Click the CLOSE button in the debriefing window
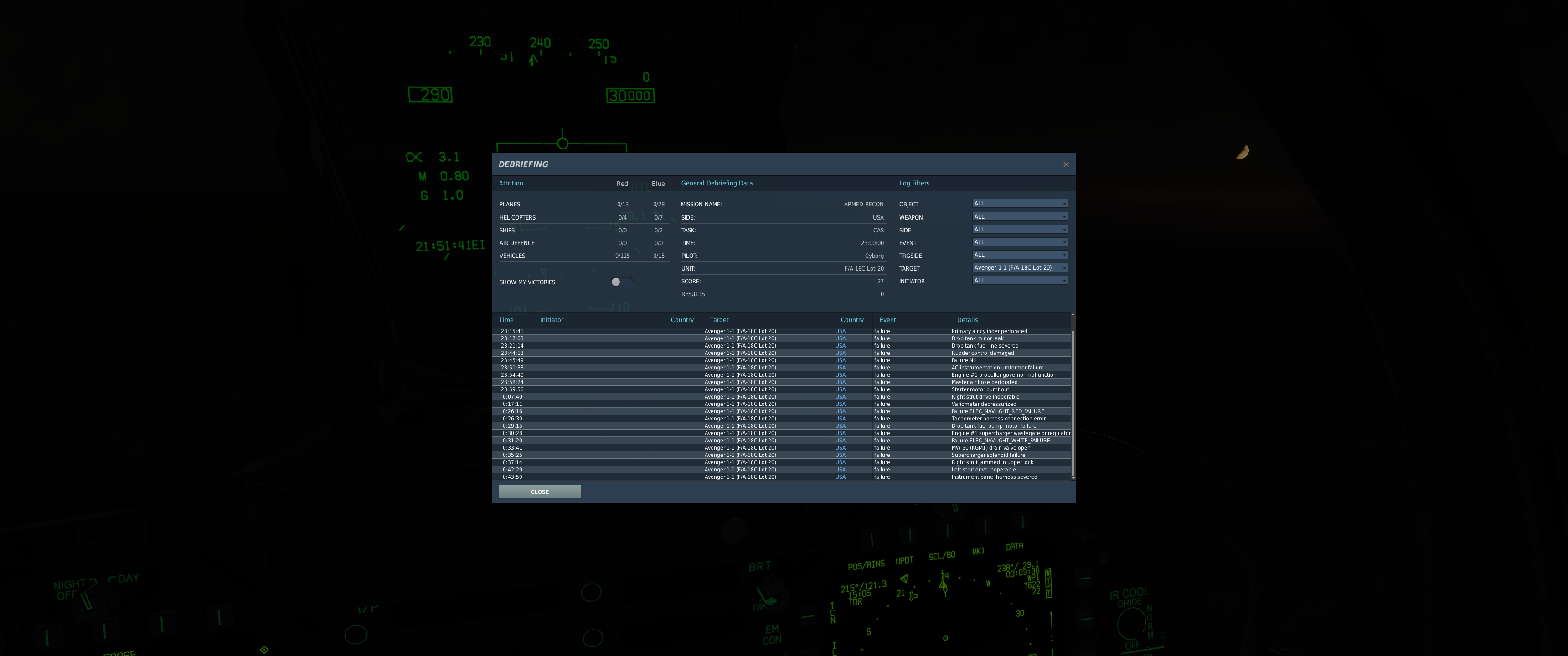The width and height of the screenshot is (1568, 656). point(539,492)
